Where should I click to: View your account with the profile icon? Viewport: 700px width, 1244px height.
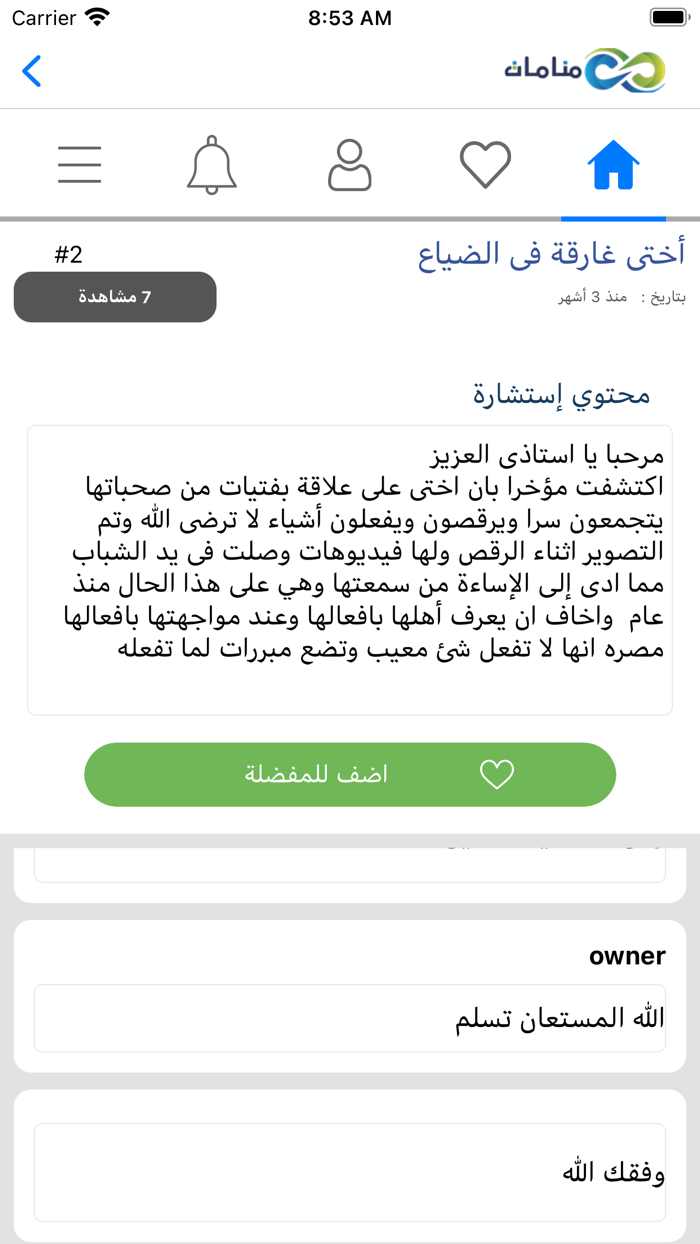(x=349, y=164)
